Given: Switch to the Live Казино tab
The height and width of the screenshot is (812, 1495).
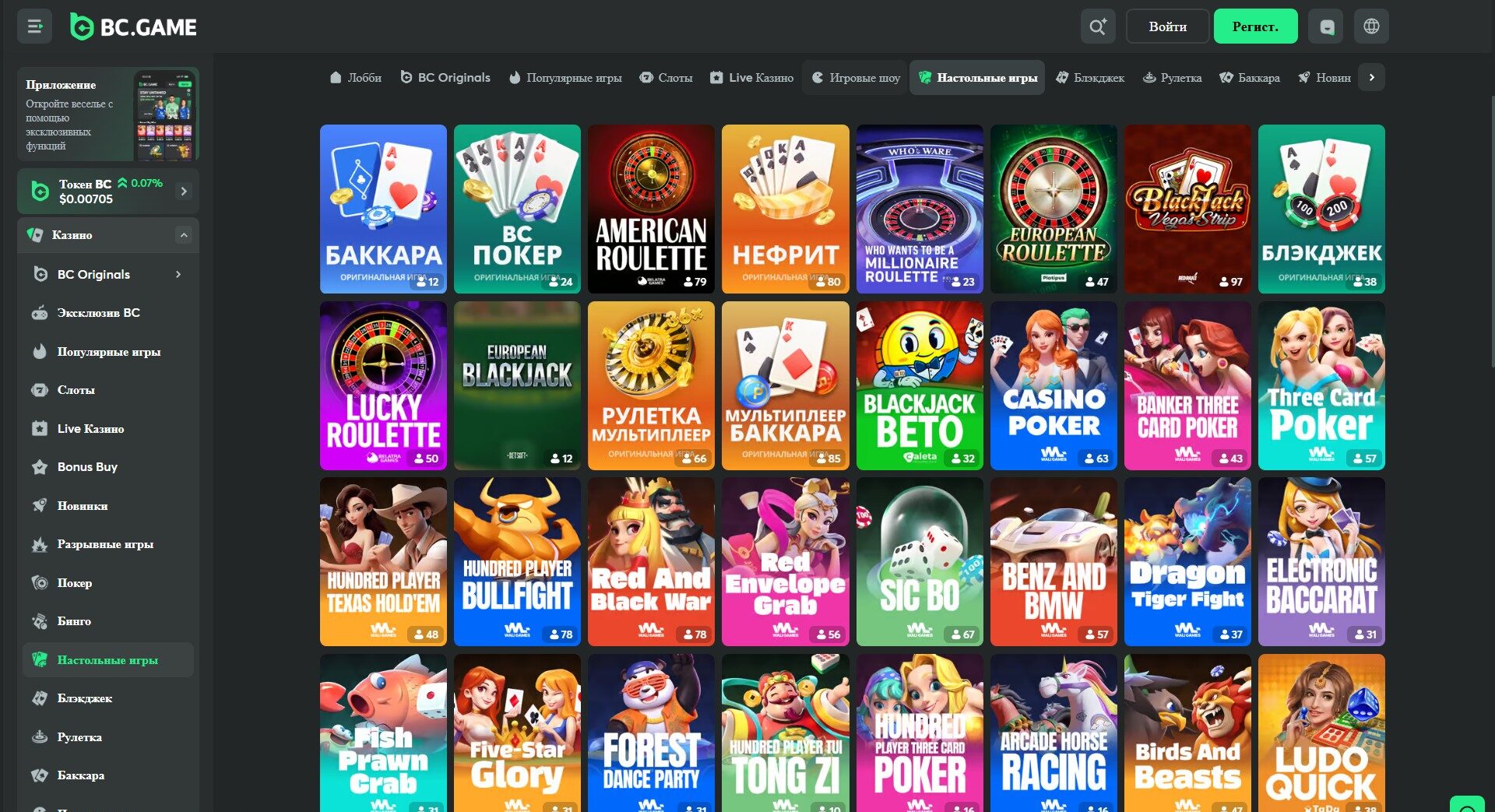Looking at the screenshot, I should [751, 78].
